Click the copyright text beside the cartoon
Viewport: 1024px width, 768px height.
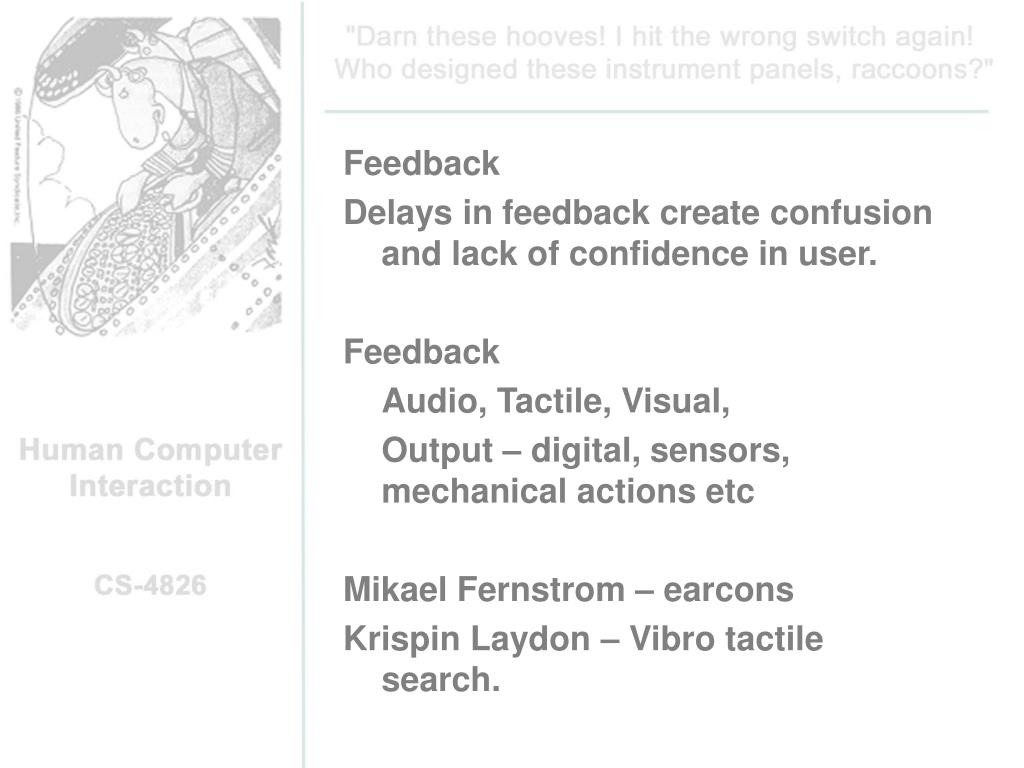pyautogui.click(x=18, y=155)
